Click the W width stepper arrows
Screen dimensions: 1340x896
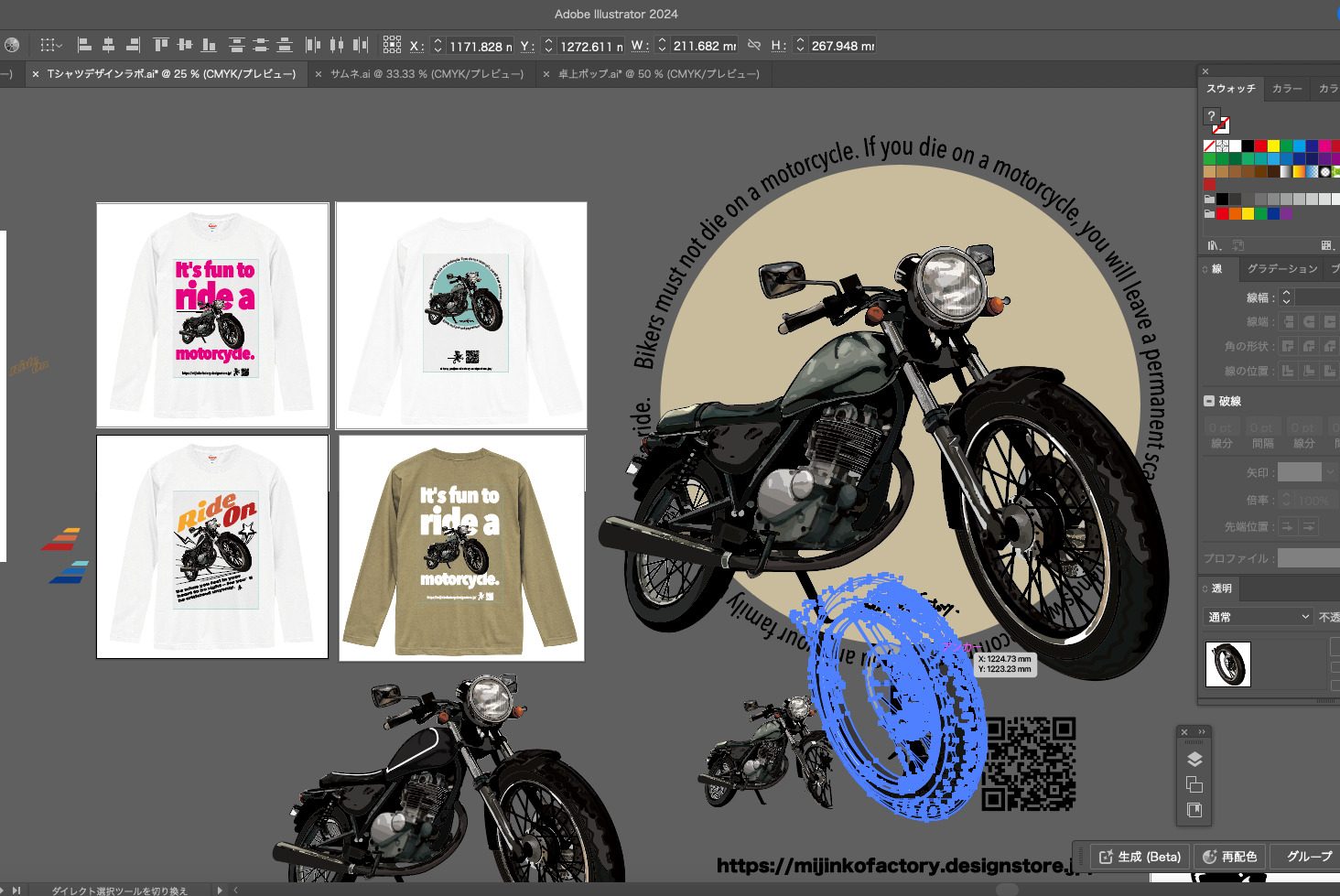(x=662, y=46)
